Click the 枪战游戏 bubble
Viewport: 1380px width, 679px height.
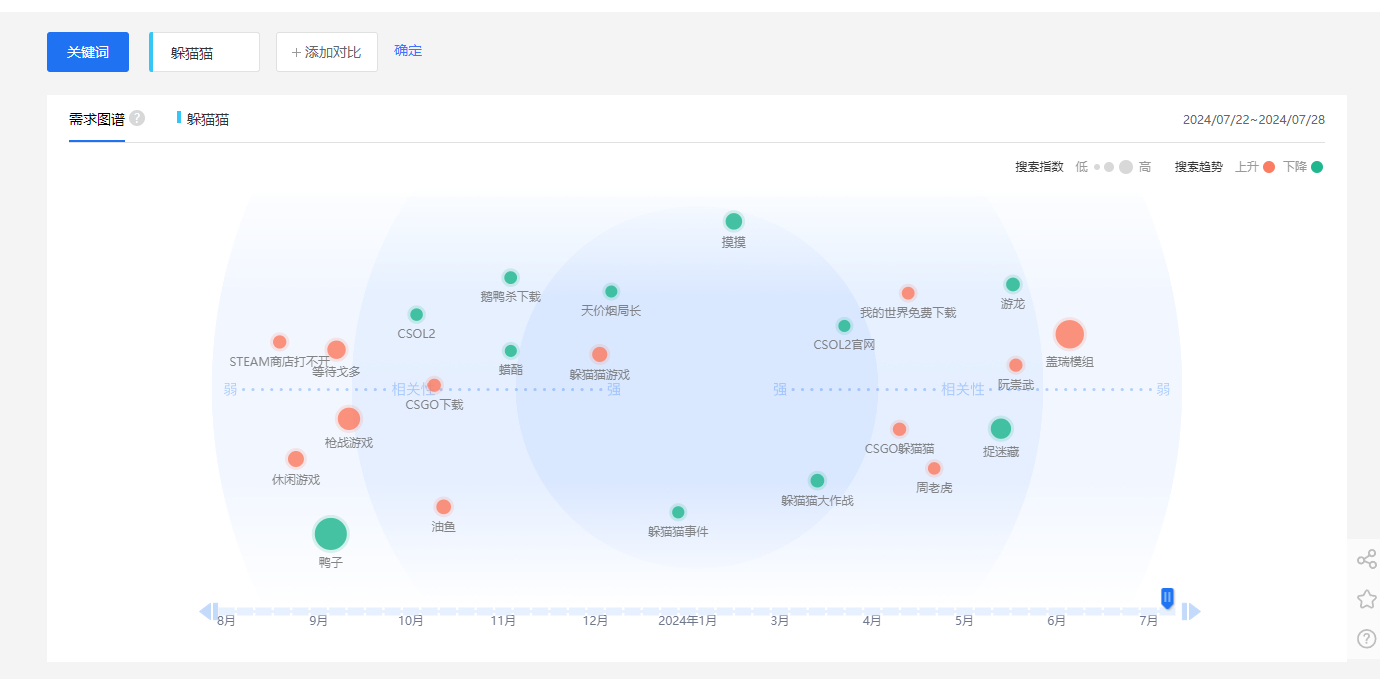tap(349, 419)
